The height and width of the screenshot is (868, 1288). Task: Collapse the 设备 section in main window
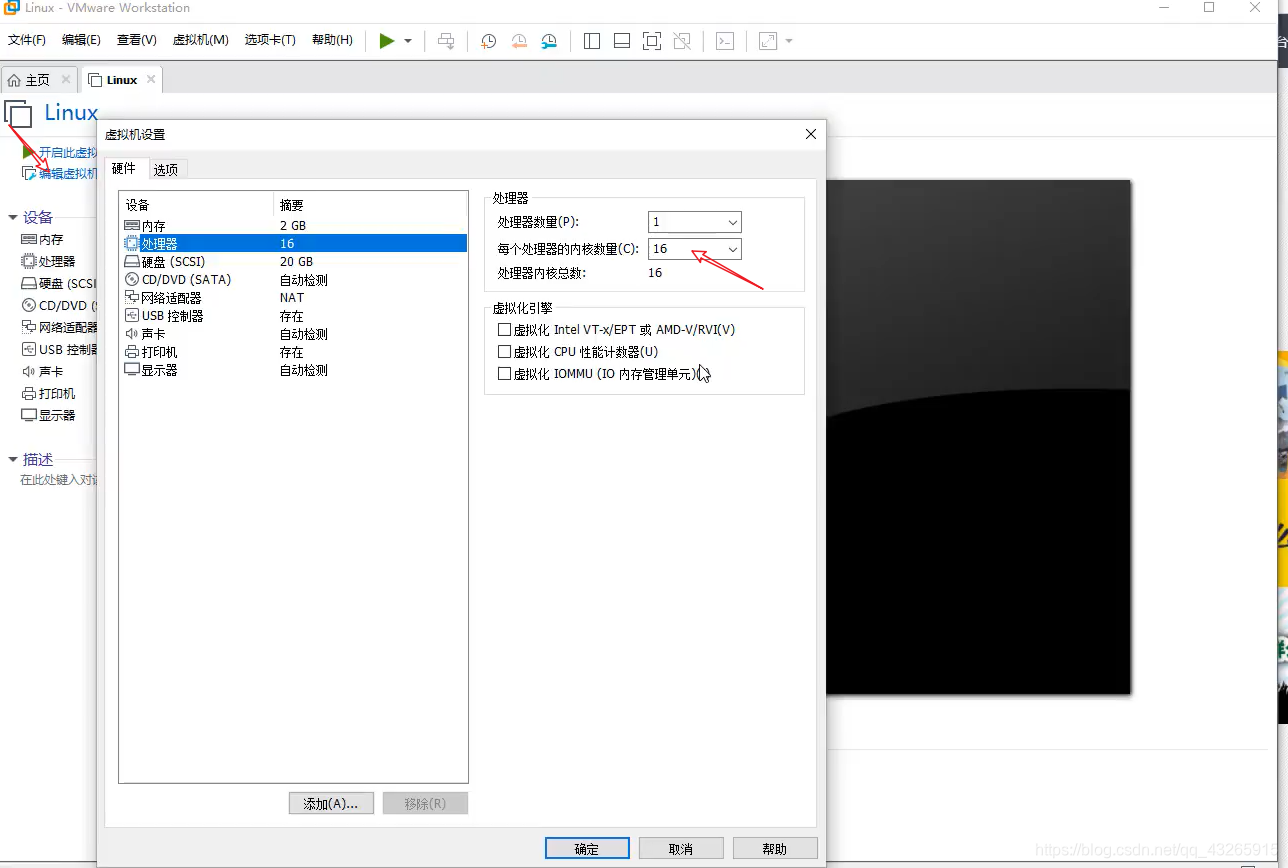tap(13, 217)
